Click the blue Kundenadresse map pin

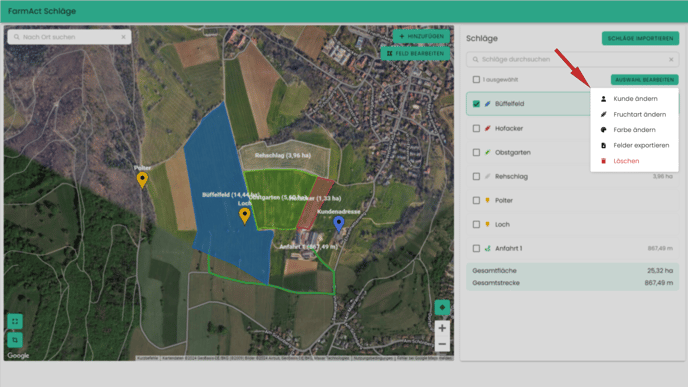click(x=338, y=223)
